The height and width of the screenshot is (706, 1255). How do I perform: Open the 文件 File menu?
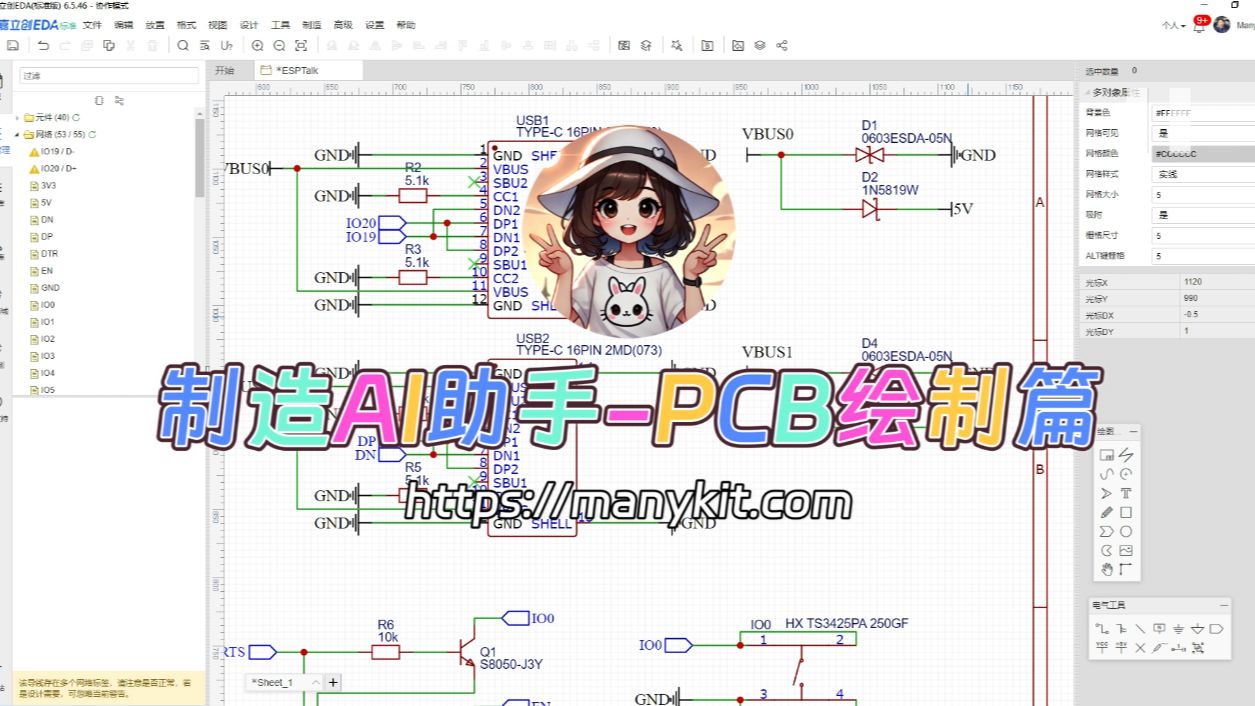[x=92, y=25]
